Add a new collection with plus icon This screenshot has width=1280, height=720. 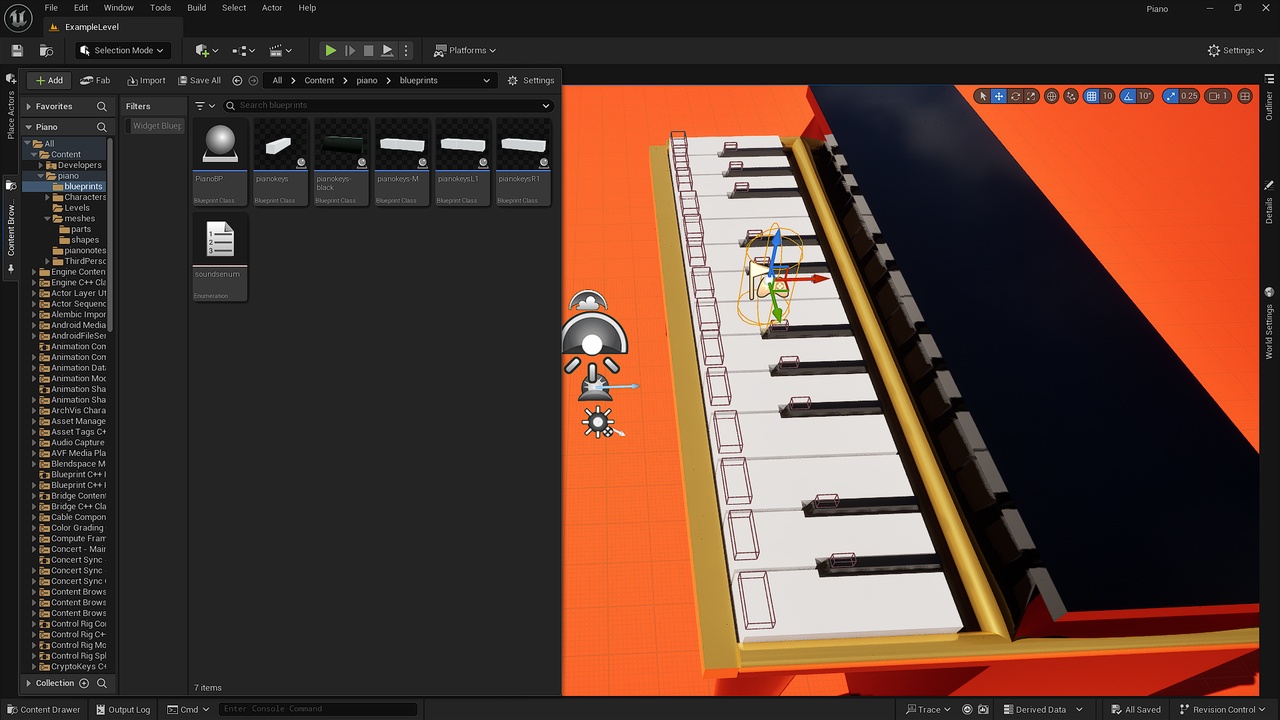(x=84, y=683)
